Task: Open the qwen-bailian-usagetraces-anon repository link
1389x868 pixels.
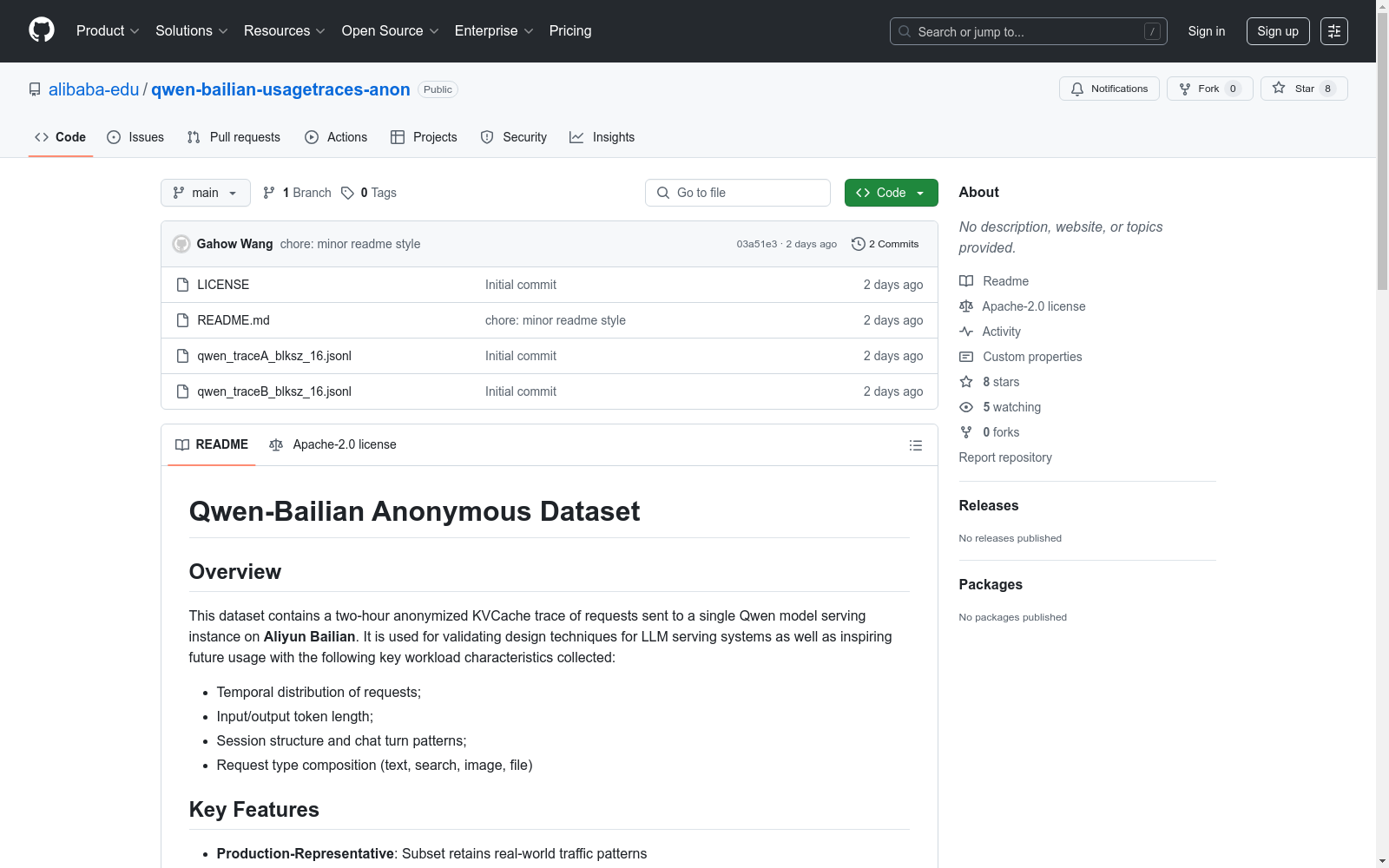Action: (280, 89)
